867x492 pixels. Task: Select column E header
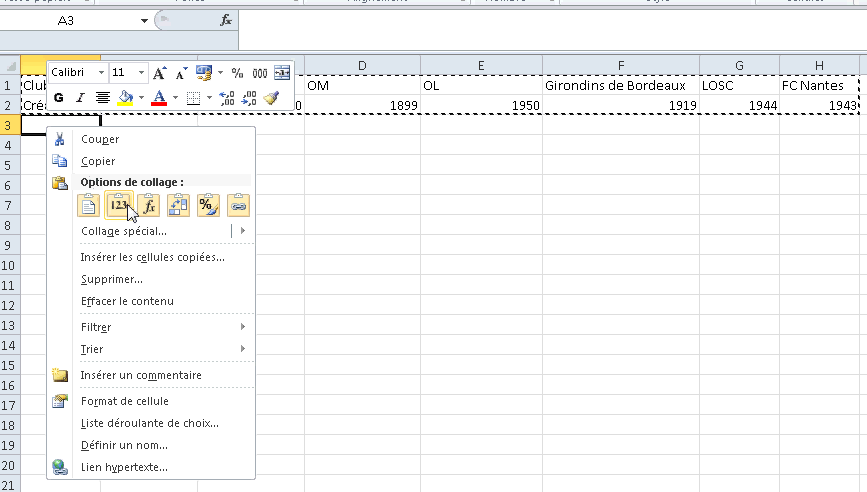click(481, 66)
